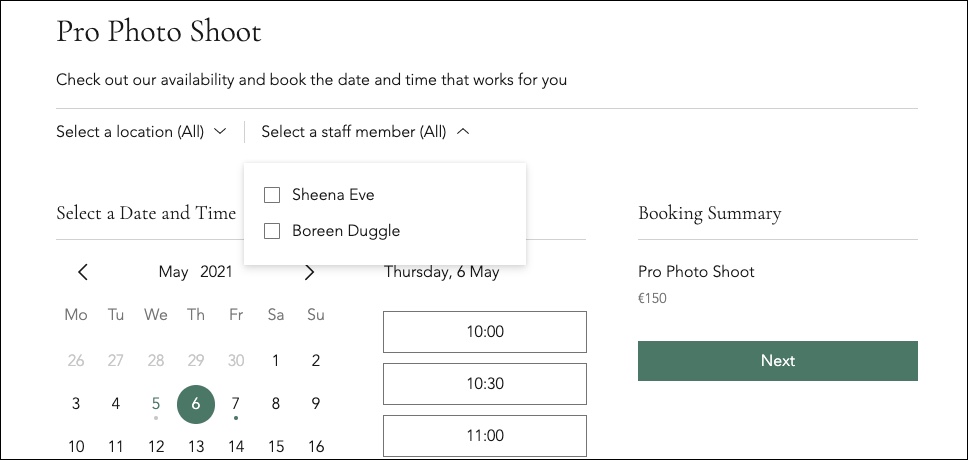This screenshot has height=460, width=968.
Task: Select date 13 on the calendar
Action: click(196, 446)
